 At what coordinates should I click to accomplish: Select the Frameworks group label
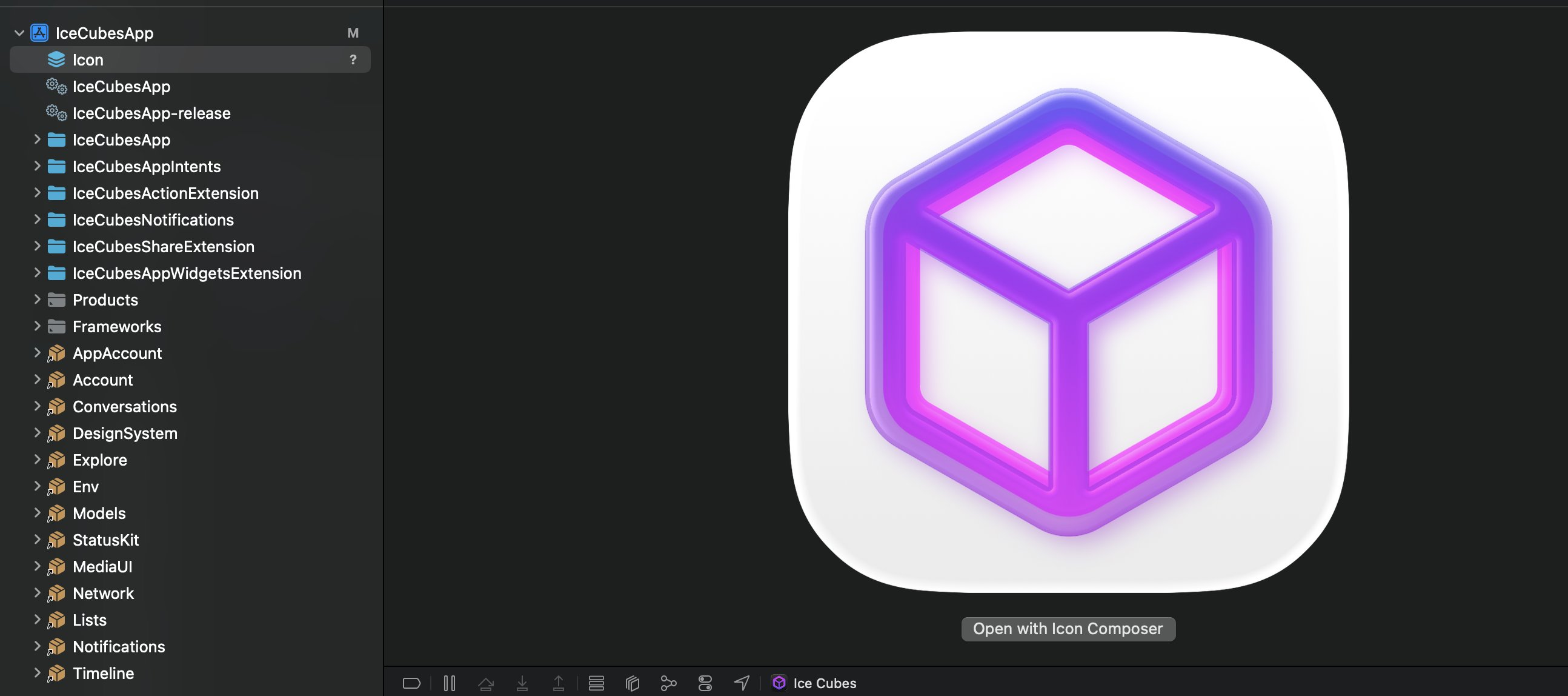click(117, 327)
